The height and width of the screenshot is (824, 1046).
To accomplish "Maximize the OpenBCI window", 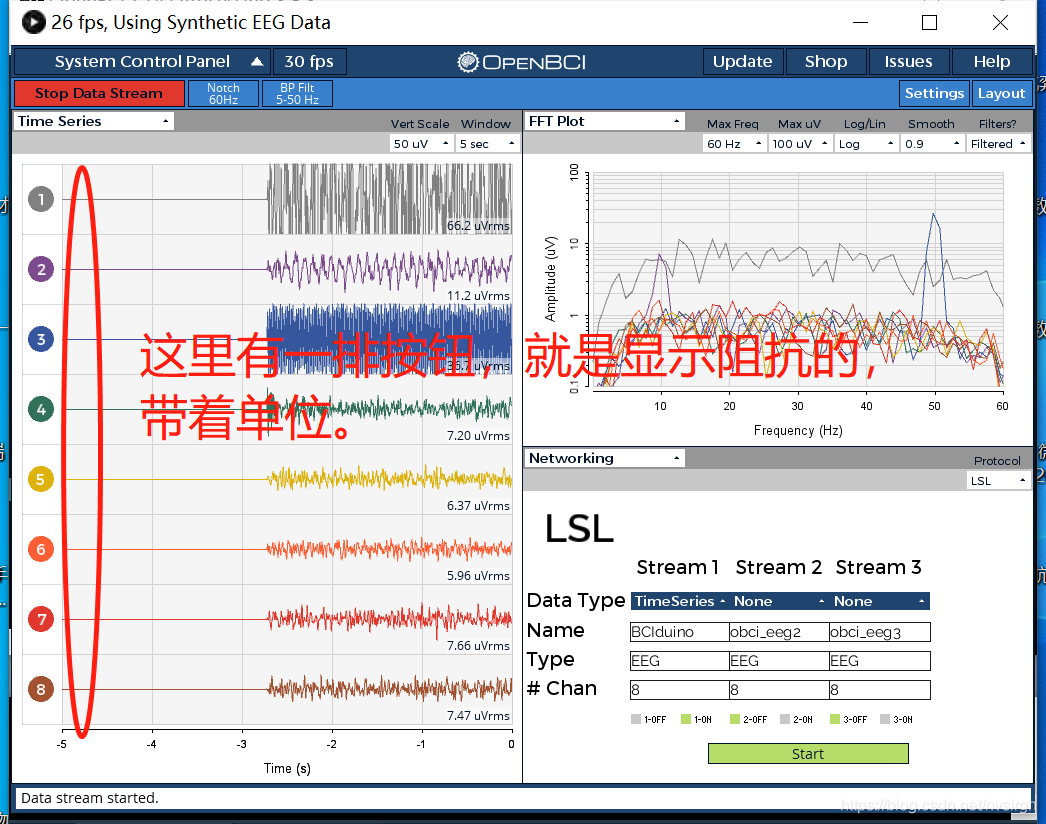I will click(929, 23).
